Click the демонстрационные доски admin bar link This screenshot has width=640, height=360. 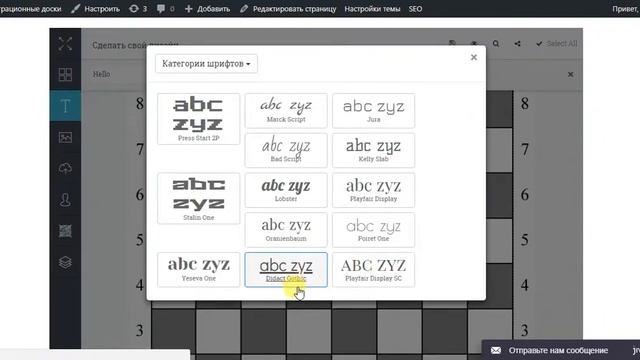tap(30, 9)
